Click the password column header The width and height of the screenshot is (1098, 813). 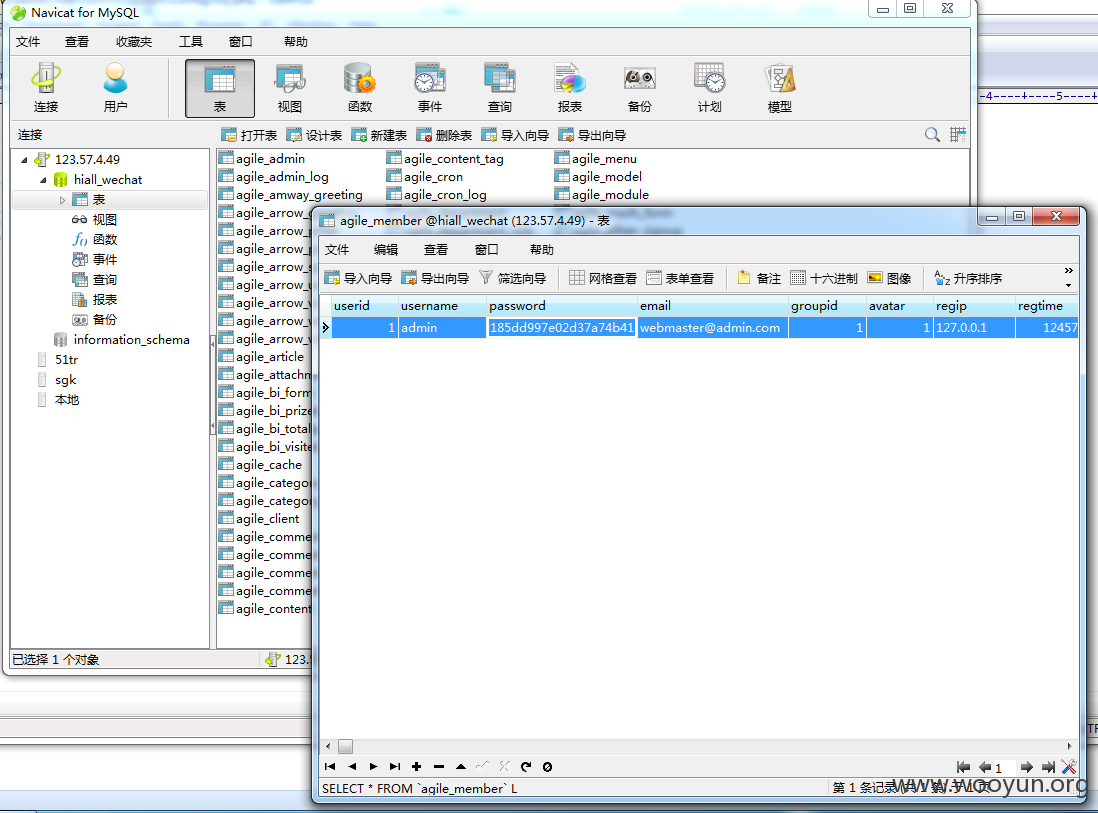pos(562,306)
